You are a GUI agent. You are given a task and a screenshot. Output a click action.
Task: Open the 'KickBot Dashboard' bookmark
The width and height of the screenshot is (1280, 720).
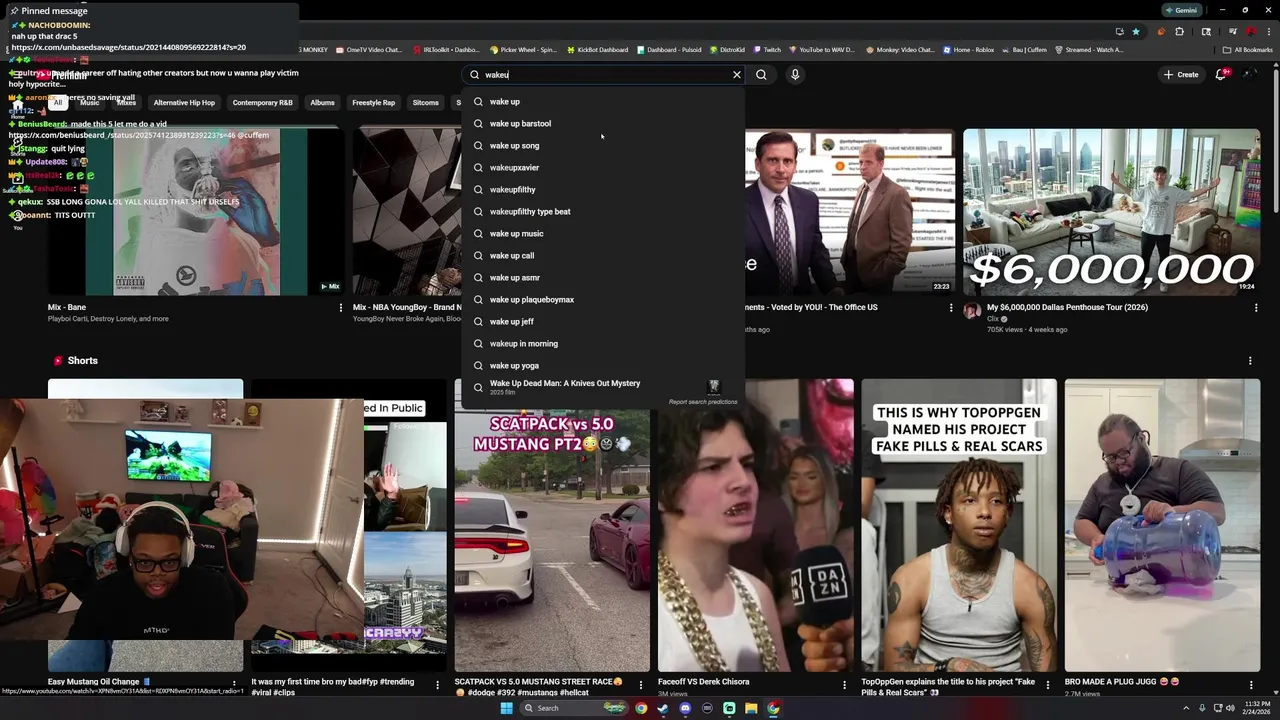[x=597, y=50]
